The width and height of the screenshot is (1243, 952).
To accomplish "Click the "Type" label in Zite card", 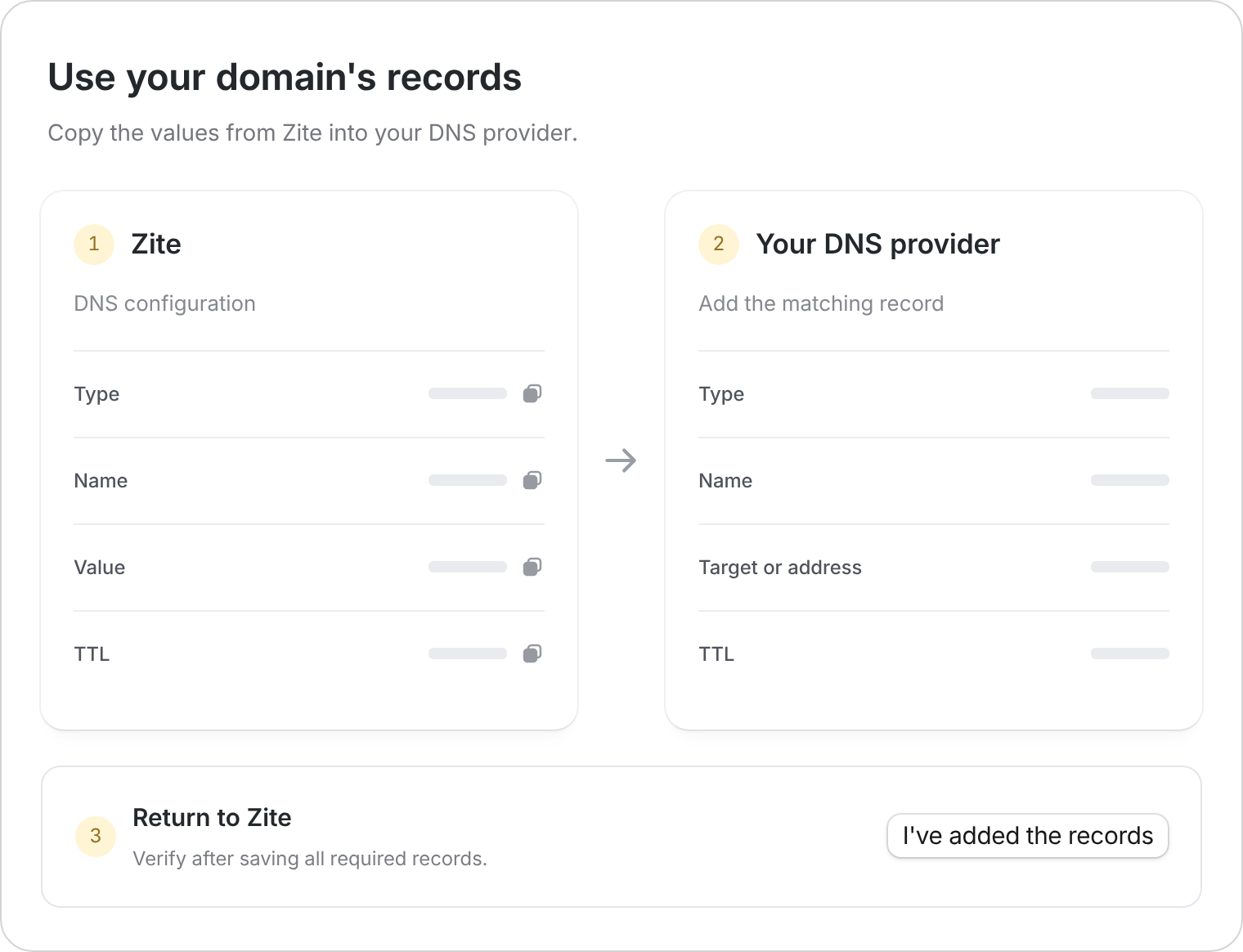I will [x=96, y=394].
